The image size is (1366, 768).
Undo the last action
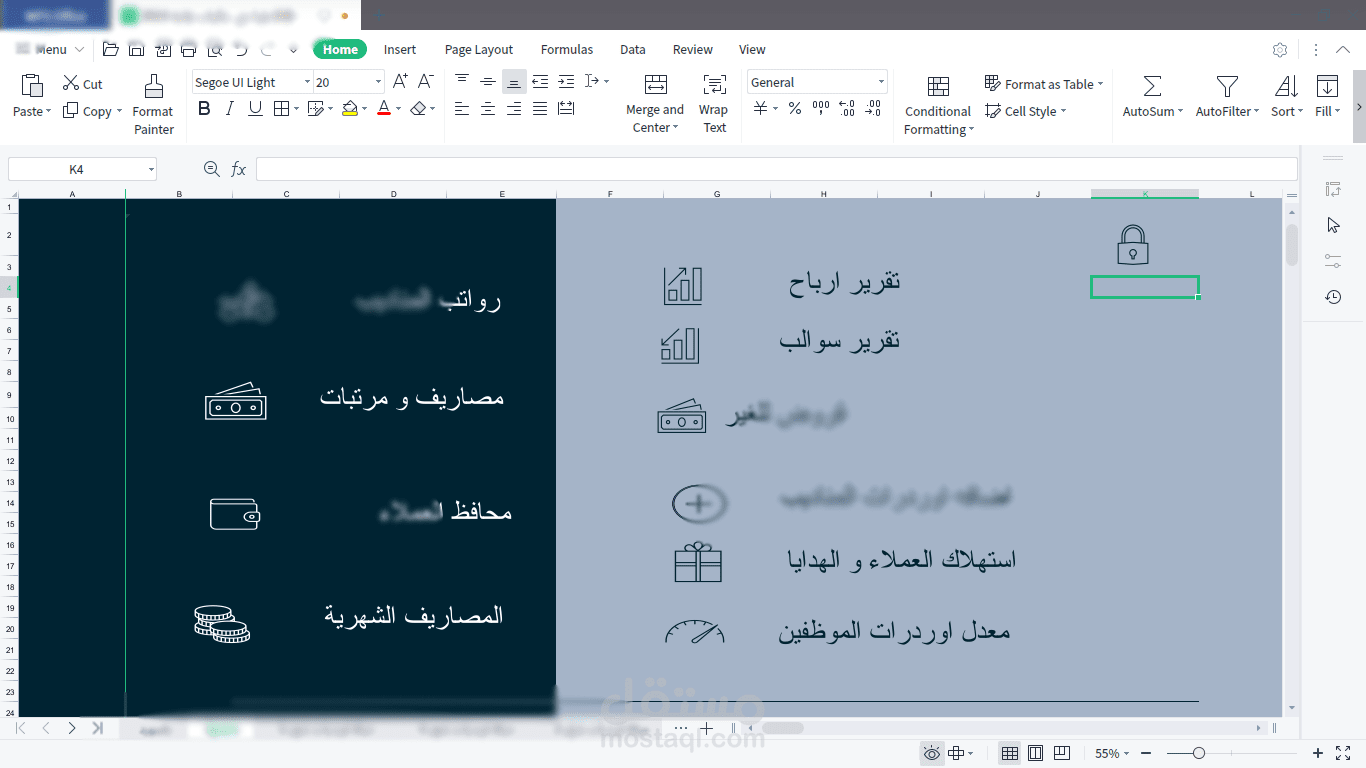pos(241,49)
